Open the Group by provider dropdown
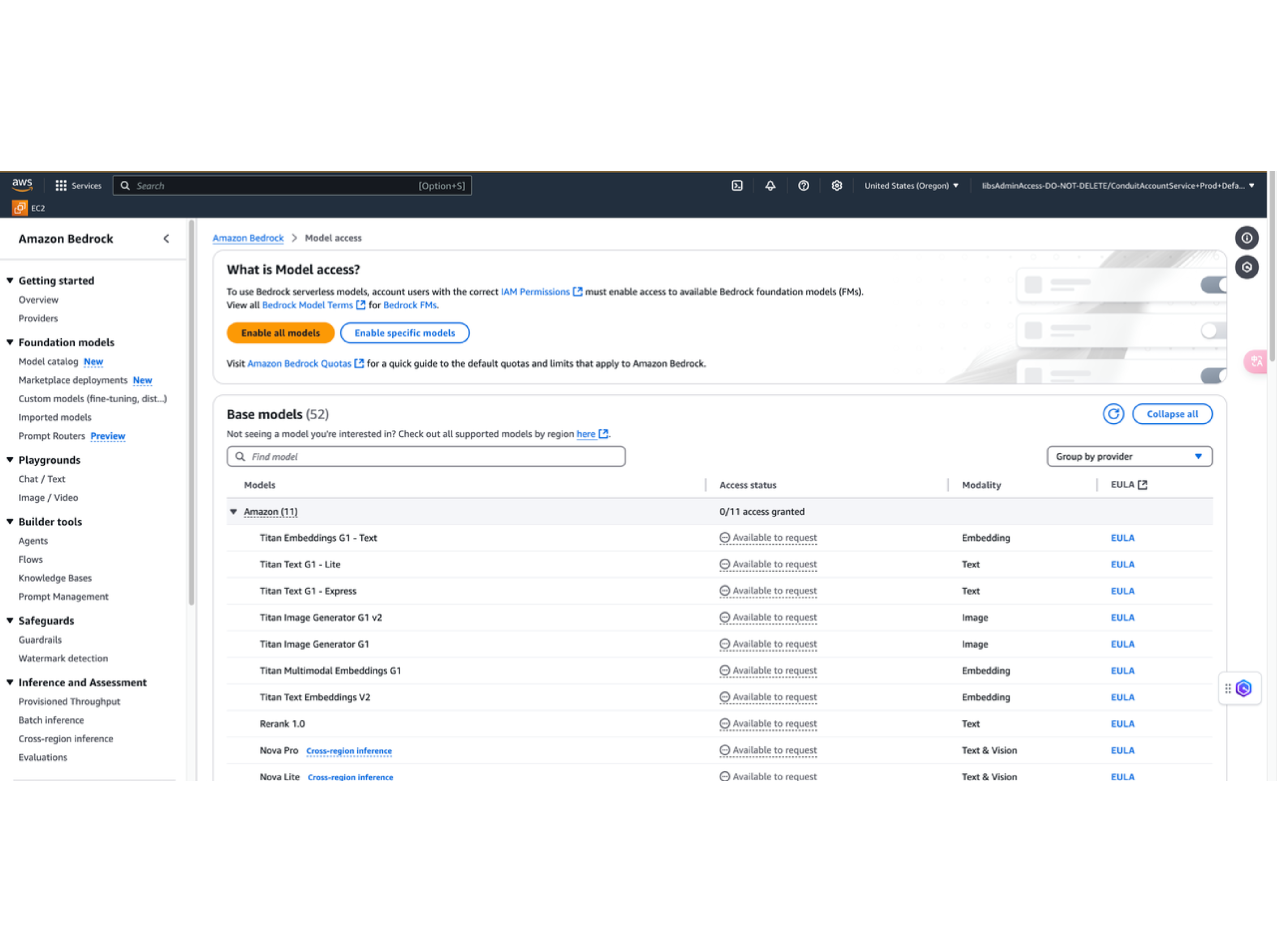Screen dimensions: 1277x952 pos(1129,457)
